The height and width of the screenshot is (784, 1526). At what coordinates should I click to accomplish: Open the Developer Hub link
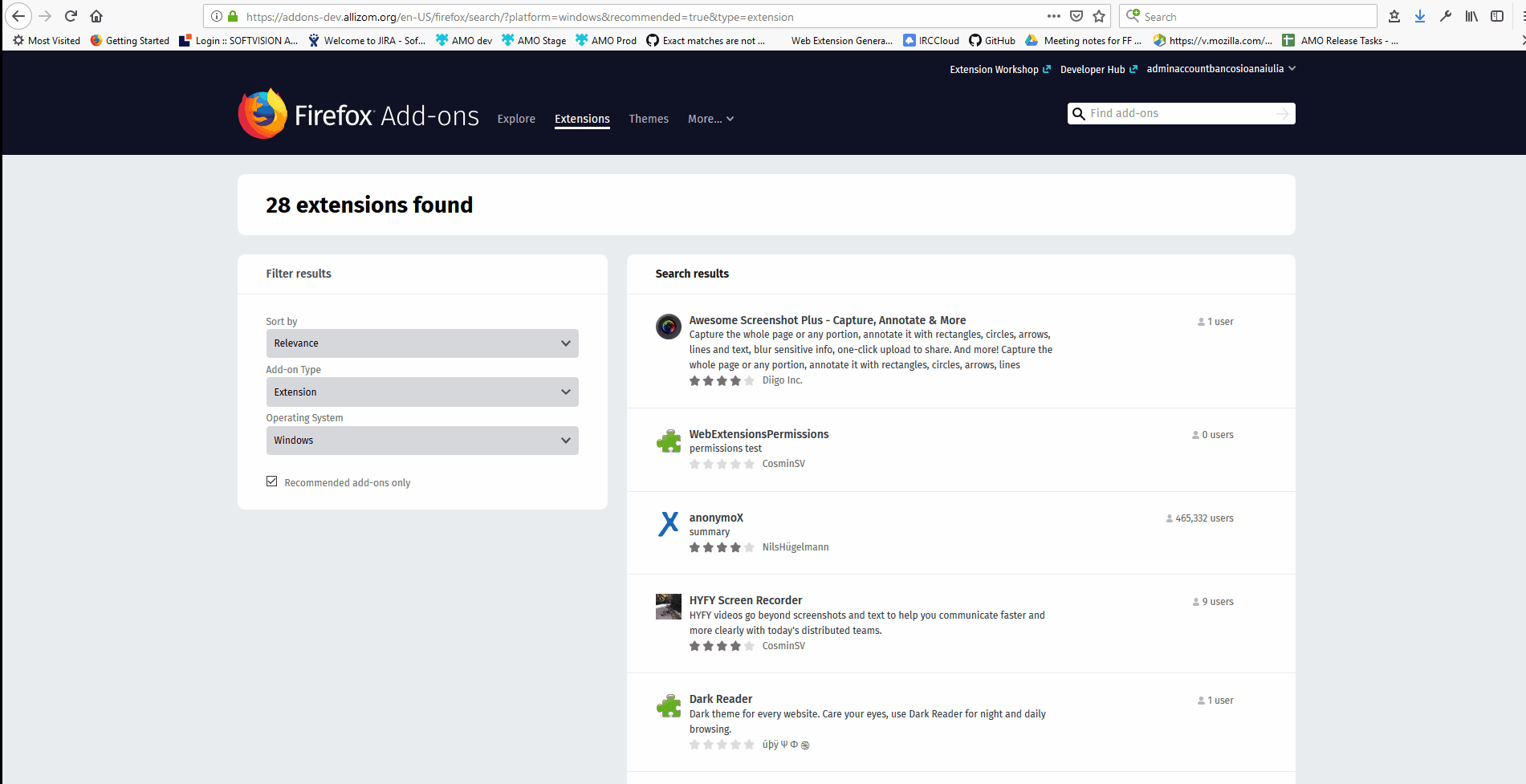[1099, 70]
